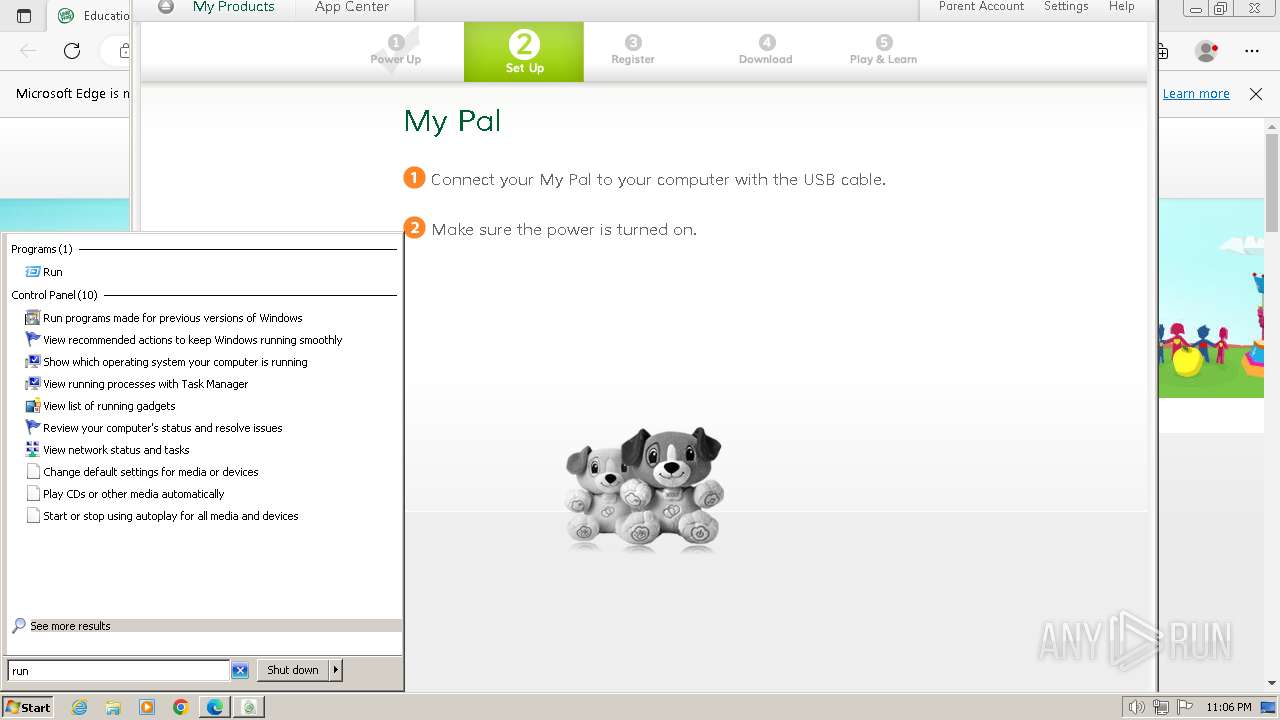Screen dimensions: 1280x720
Task: Click the page icon beside Start or stop autoplay
Action: click(x=33, y=516)
